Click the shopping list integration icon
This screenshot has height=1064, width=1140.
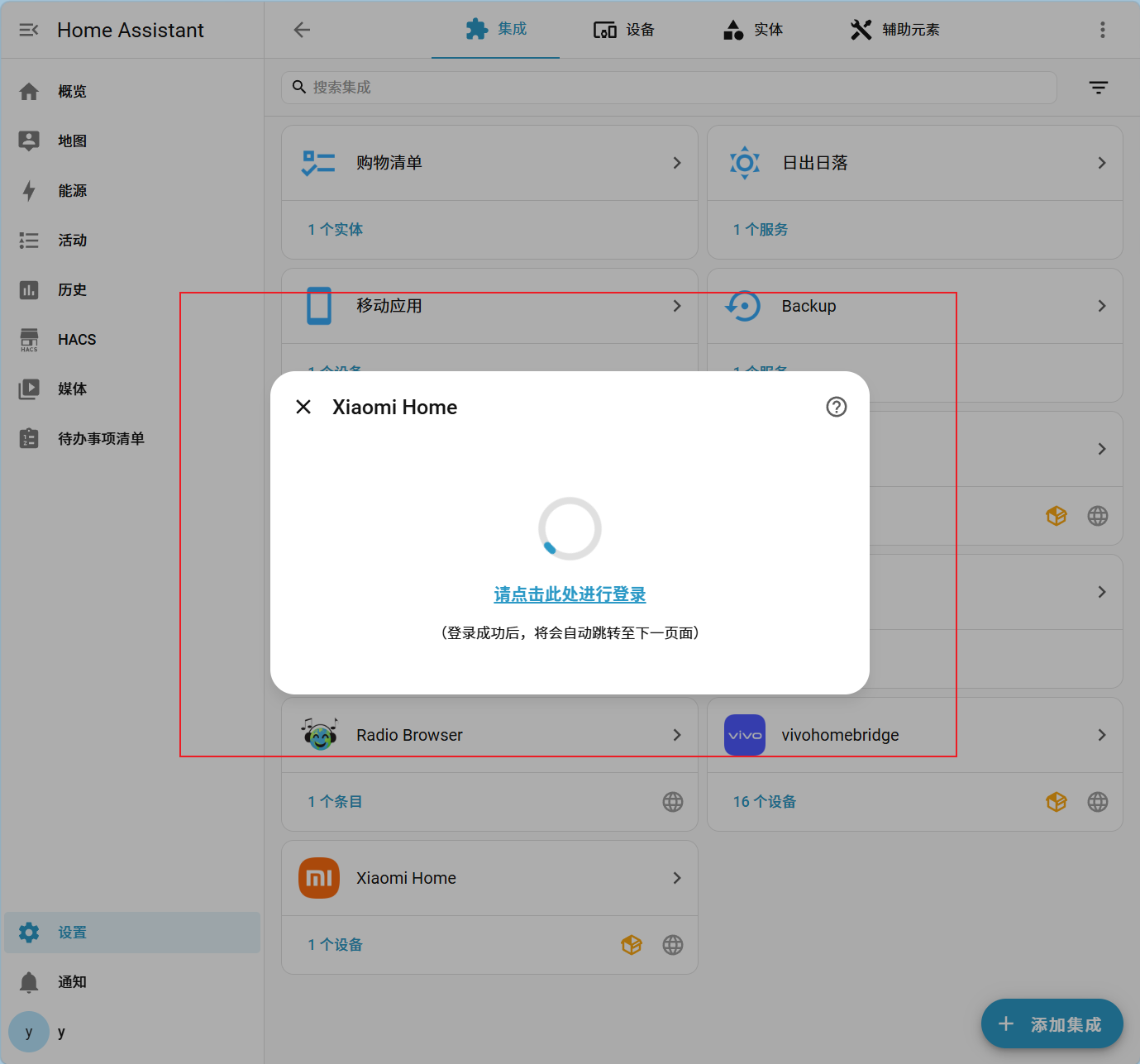point(318,163)
